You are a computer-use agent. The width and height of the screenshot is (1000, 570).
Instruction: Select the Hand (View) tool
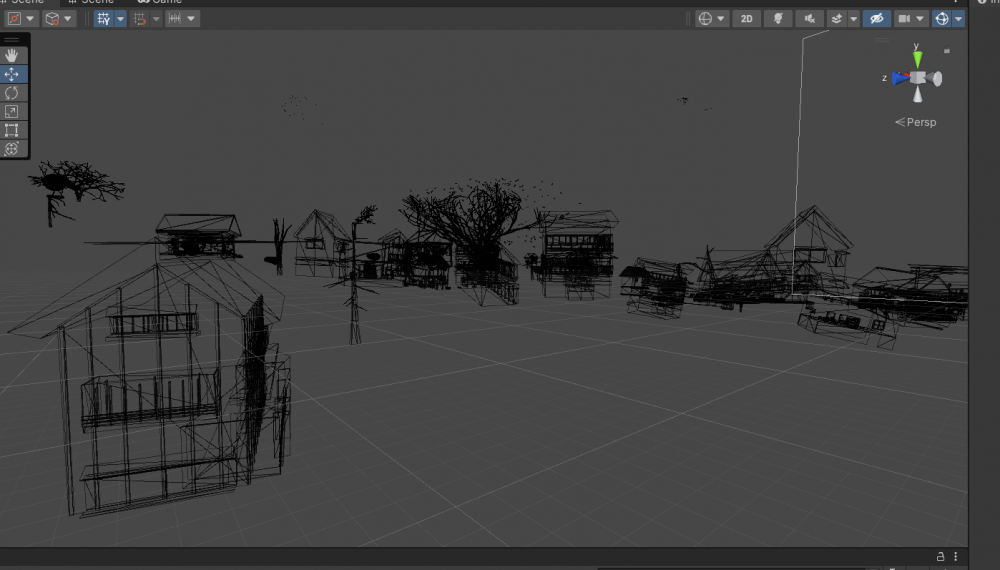click(x=11, y=55)
